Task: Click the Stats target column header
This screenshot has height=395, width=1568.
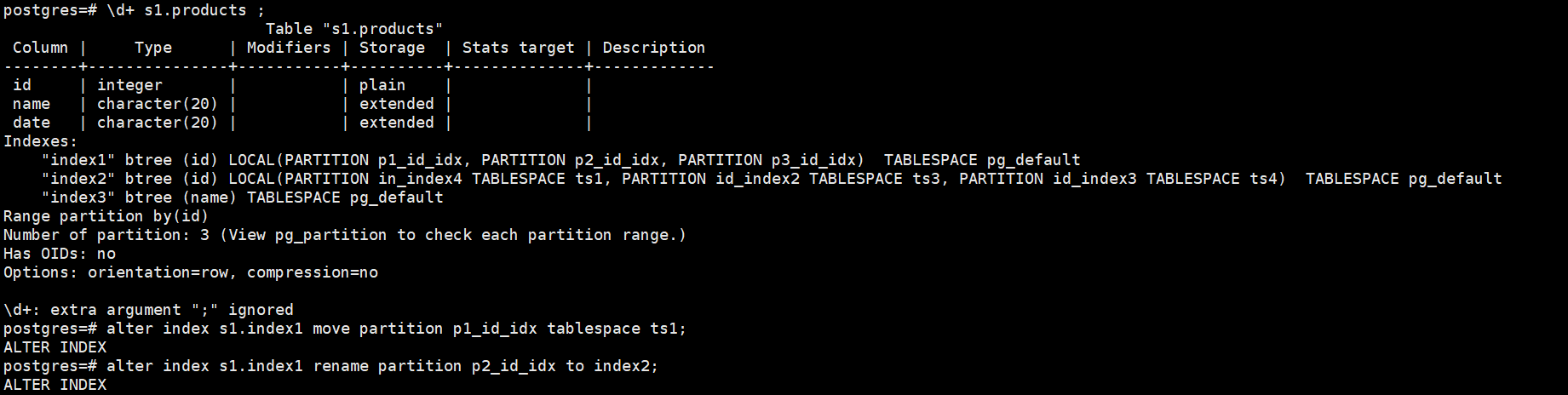Action: click(518, 48)
